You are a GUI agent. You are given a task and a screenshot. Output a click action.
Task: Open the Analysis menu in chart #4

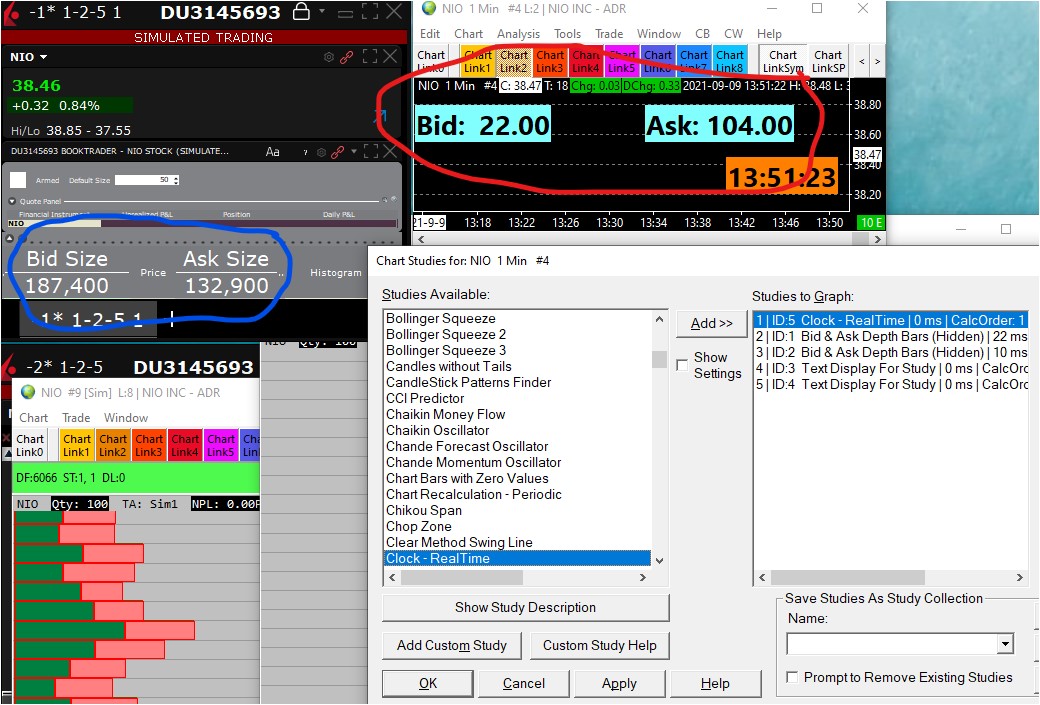point(518,33)
